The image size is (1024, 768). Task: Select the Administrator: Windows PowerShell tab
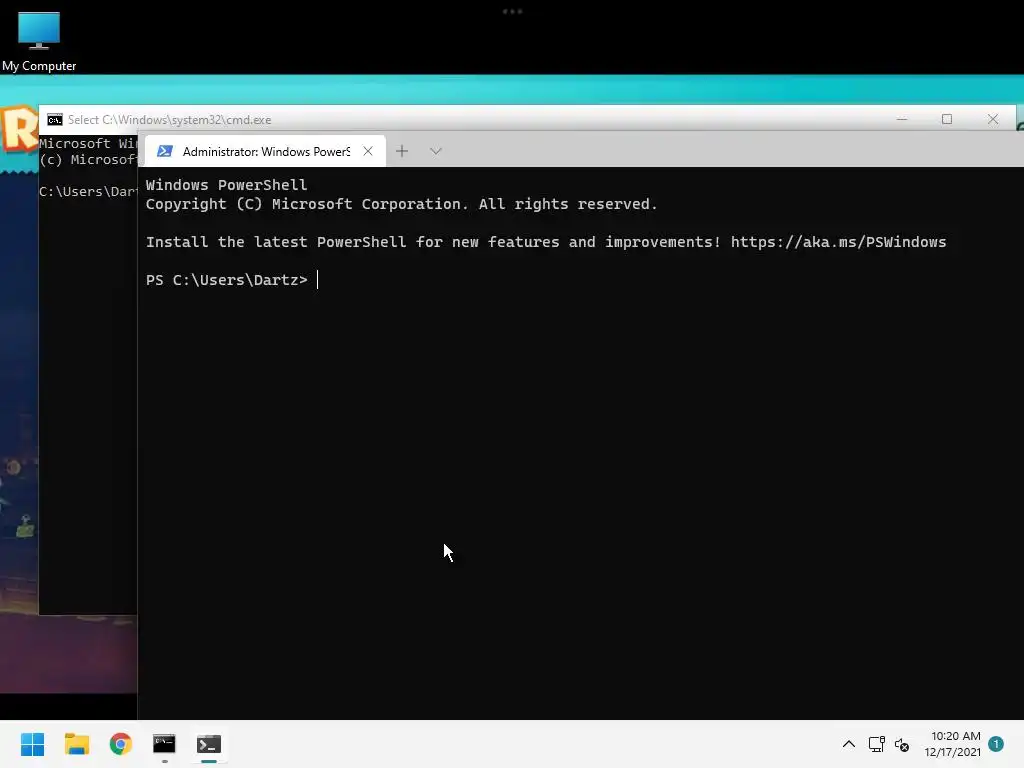(265, 152)
